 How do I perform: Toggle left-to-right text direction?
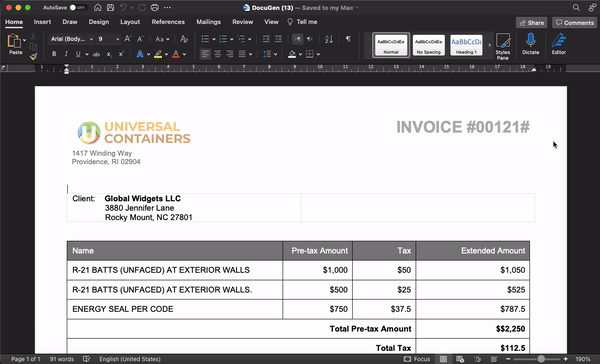tap(297, 39)
